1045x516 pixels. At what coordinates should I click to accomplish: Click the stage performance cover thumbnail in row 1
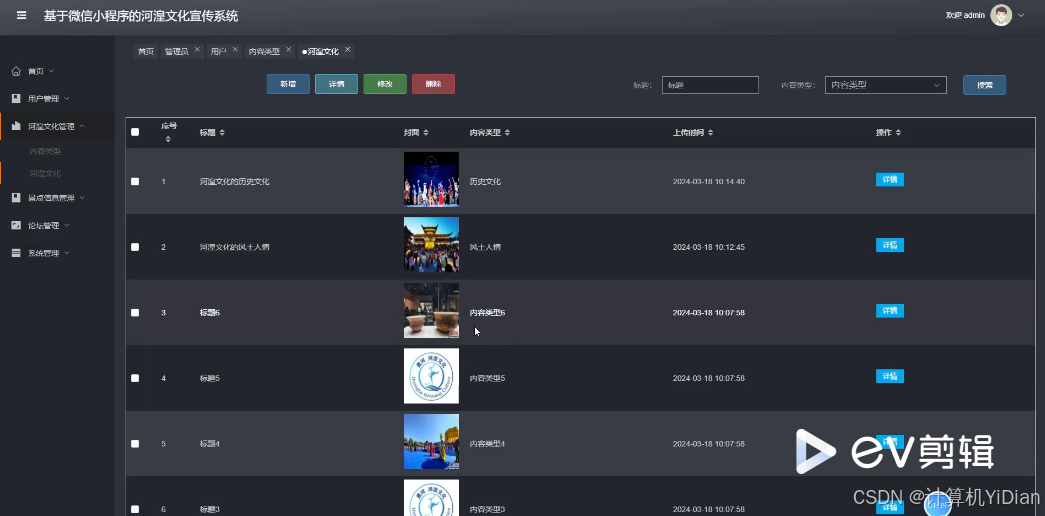pos(431,179)
